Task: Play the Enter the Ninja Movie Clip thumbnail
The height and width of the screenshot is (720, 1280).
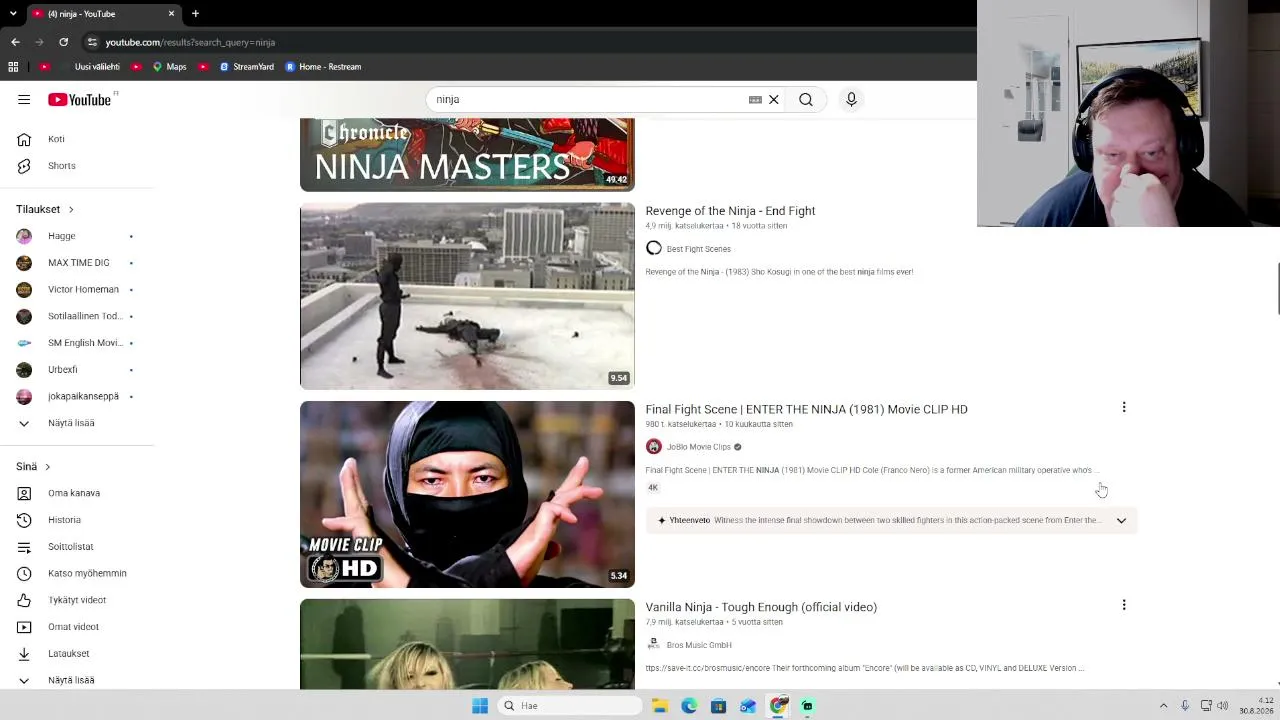Action: click(x=467, y=494)
